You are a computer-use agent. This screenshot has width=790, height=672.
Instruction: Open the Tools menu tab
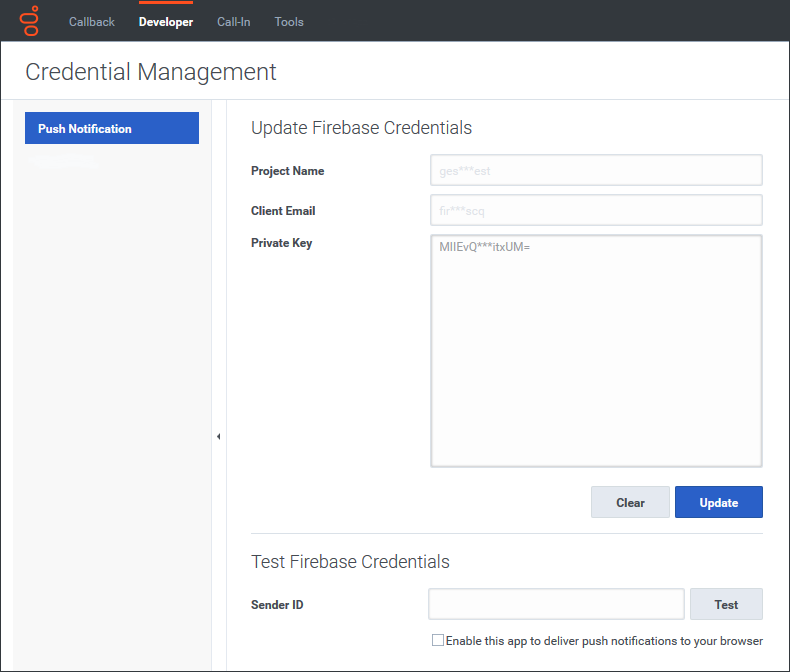click(x=289, y=22)
